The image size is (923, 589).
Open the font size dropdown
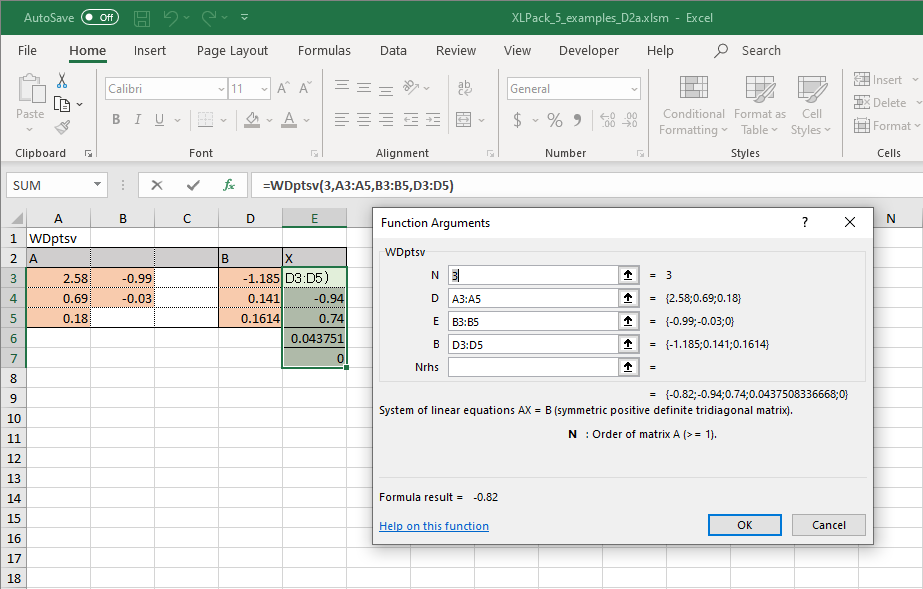(264, 89)
